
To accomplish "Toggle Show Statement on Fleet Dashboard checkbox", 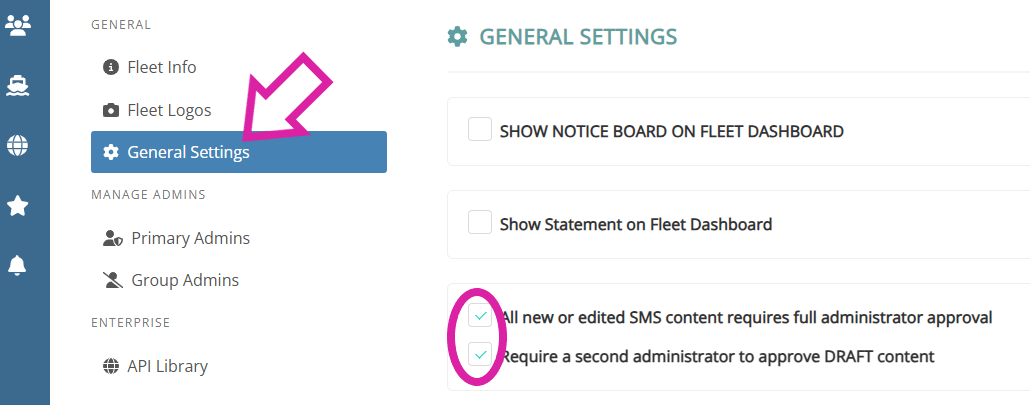I will point(480,223).
